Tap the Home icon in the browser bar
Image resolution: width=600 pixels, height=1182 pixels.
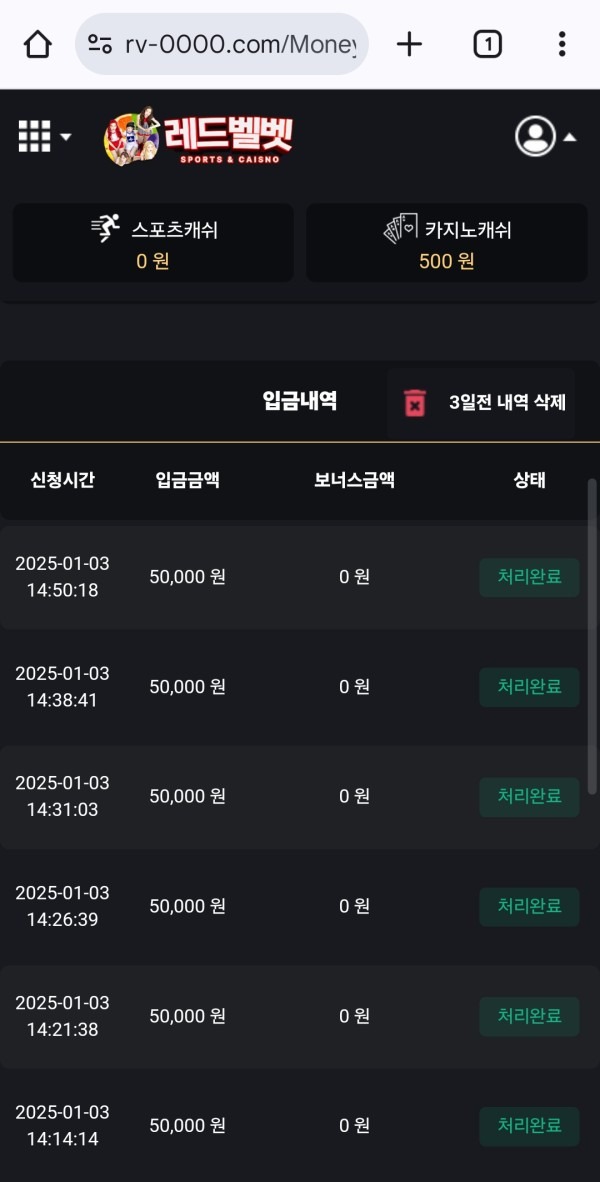click(37, 44)
